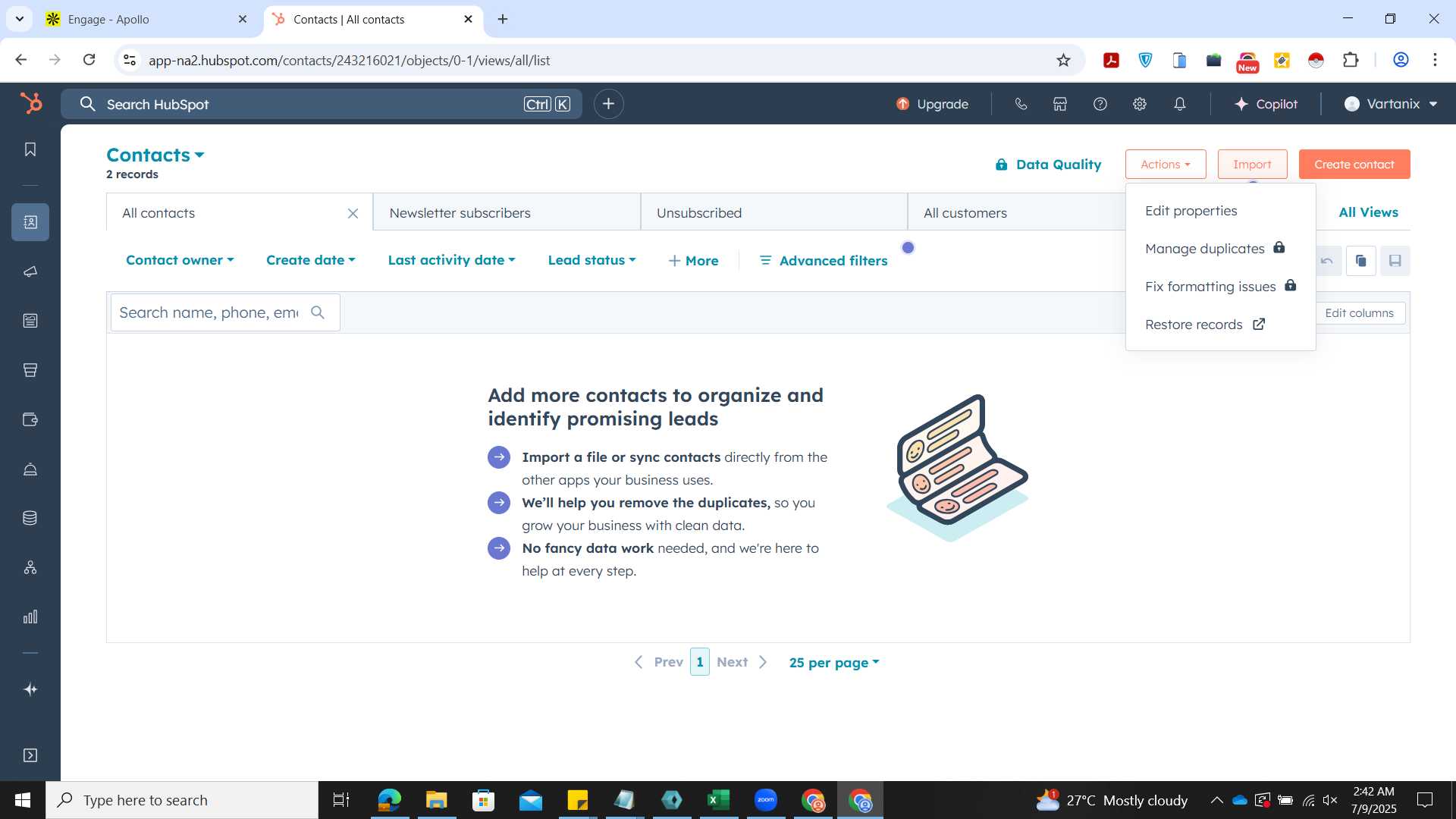Click the page 1 pagination button
Screen dimensions: 1456x819
tap(699, 662)
